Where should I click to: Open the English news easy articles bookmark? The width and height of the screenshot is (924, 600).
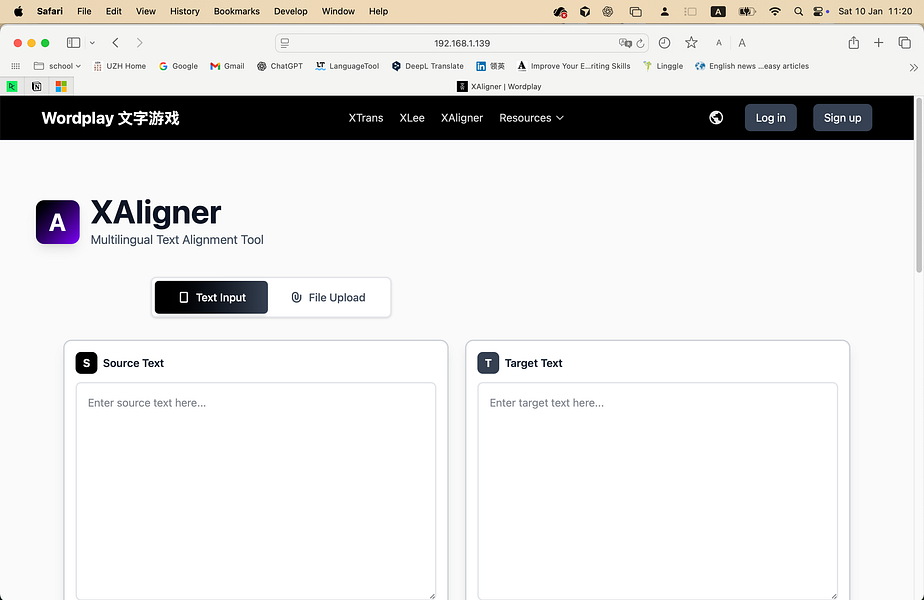click(x=752, y=66)
